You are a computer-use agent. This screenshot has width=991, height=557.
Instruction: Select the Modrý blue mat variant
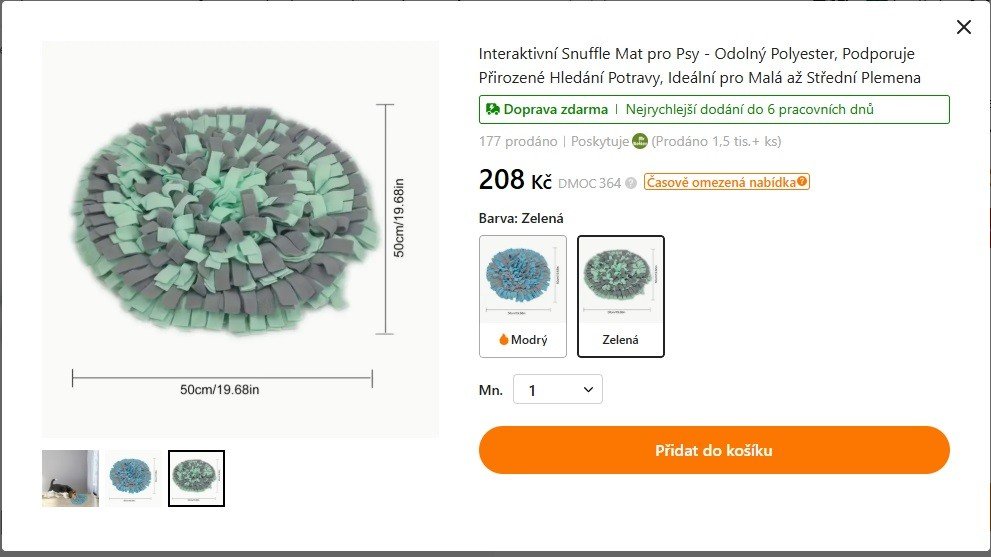click(x=523, y=295)
